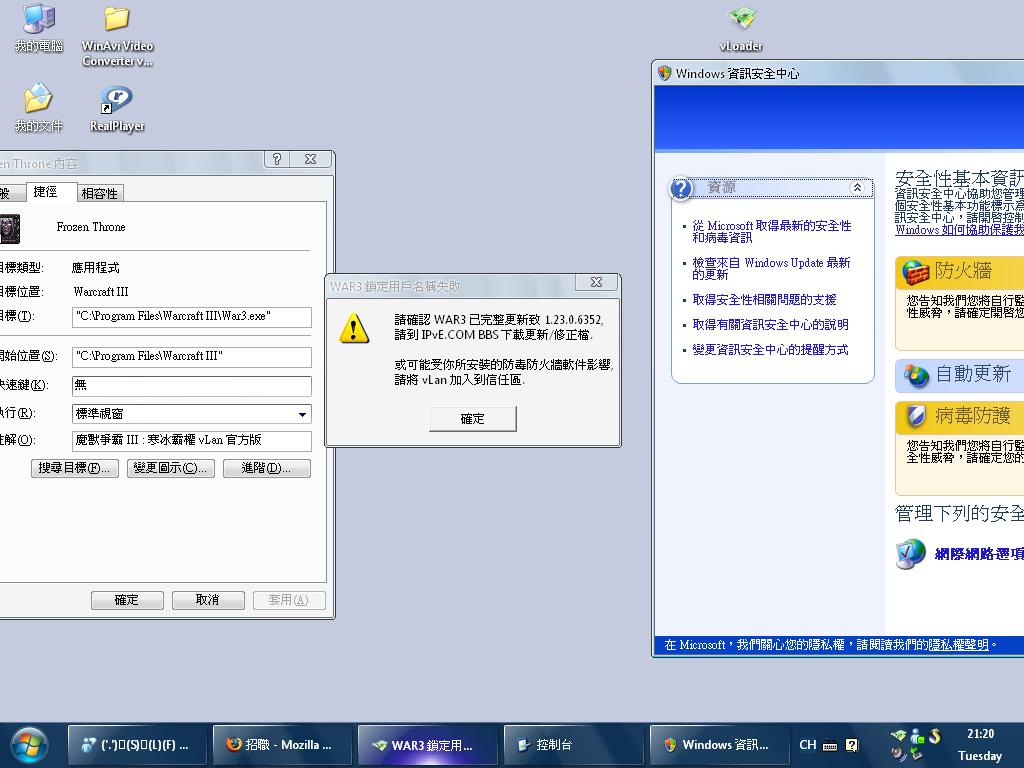Open the 我的電腦 desktop icon

point(38,20)
